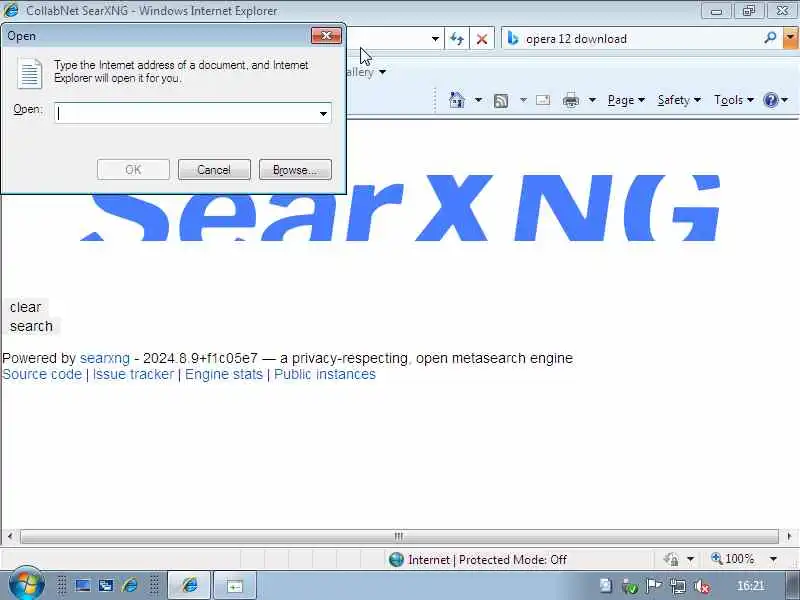Click the Browse... button
This screenshot has width=800, height=600.
[x=295, y=170]
